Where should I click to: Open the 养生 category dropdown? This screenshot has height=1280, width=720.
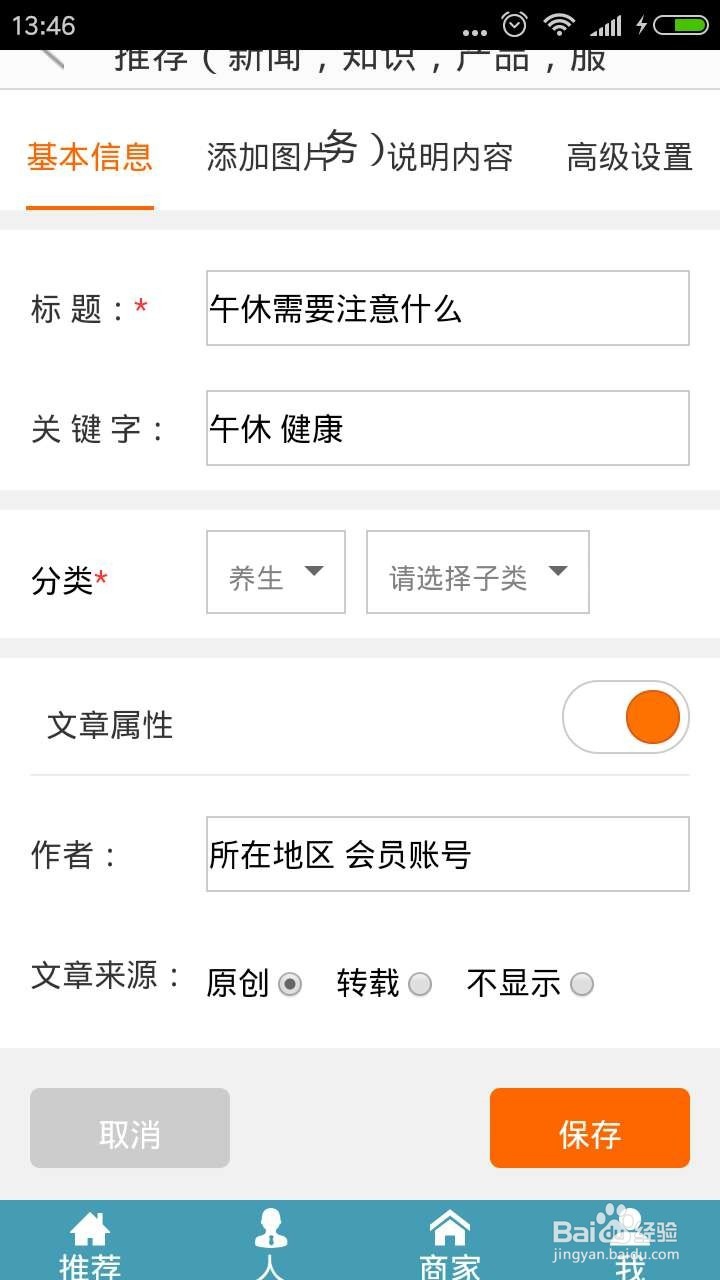coord(276,572)
